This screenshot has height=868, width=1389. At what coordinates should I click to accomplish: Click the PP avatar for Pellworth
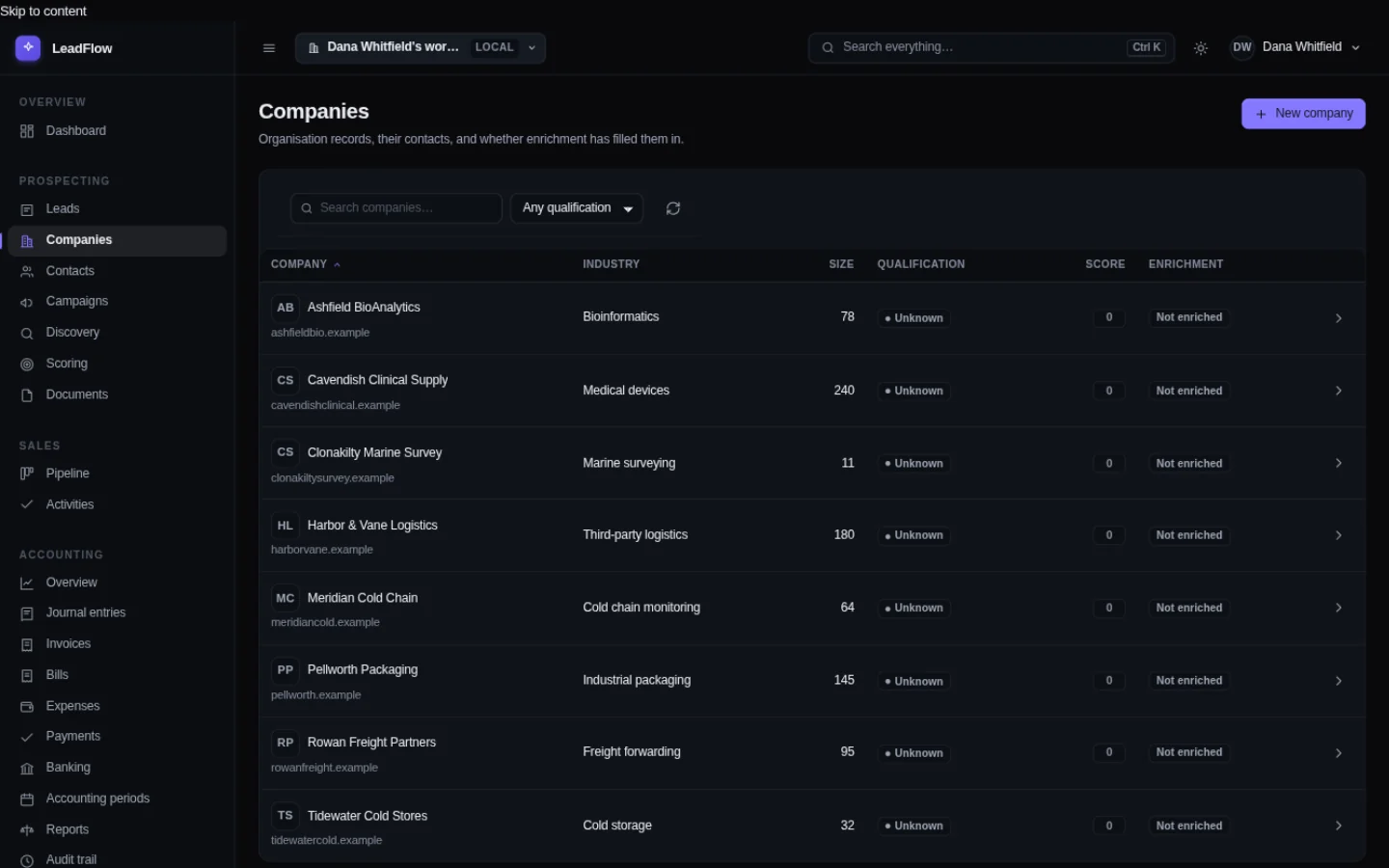[286, 670]
